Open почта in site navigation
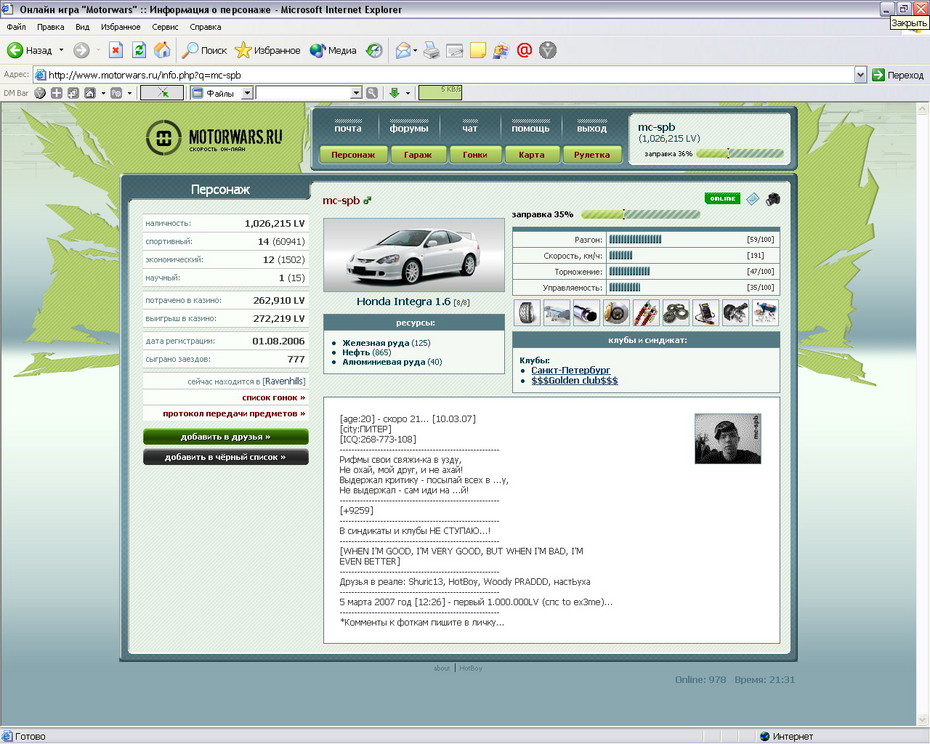Viewport: 930px width, 744px height. click(x=348, y=128)
